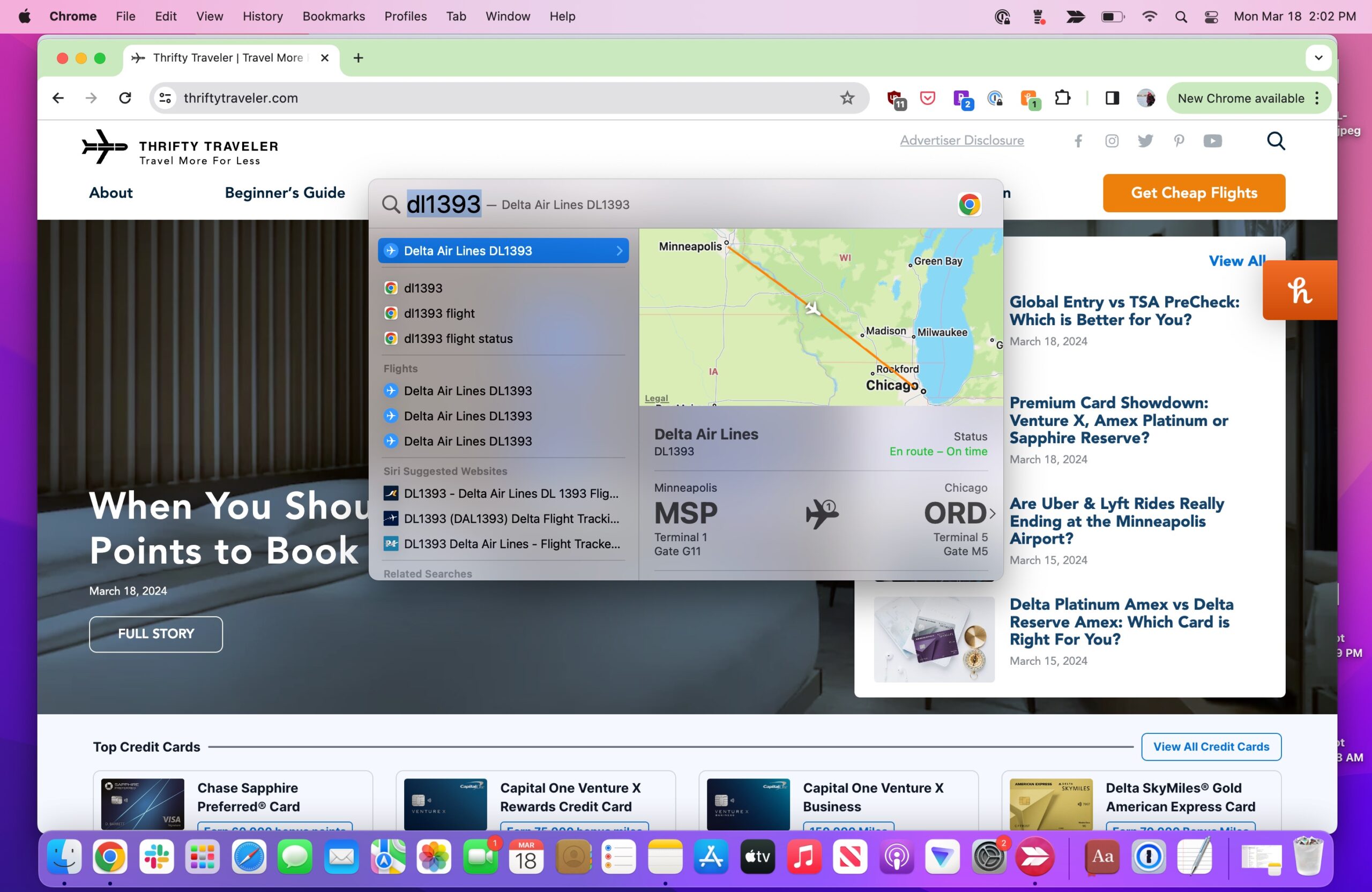Expand the ORD flight details chevron
The image size is (1372, 892).
point(993,513)
